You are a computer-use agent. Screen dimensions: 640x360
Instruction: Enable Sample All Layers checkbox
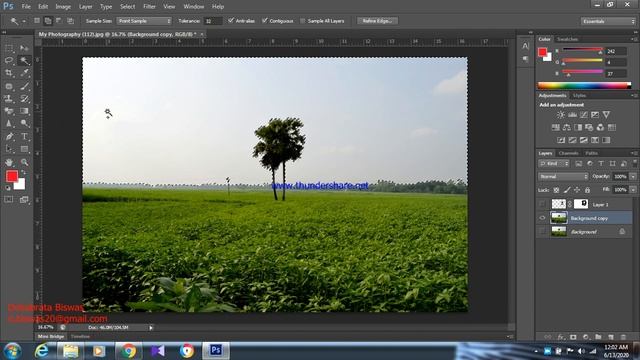tap(302, 21)
